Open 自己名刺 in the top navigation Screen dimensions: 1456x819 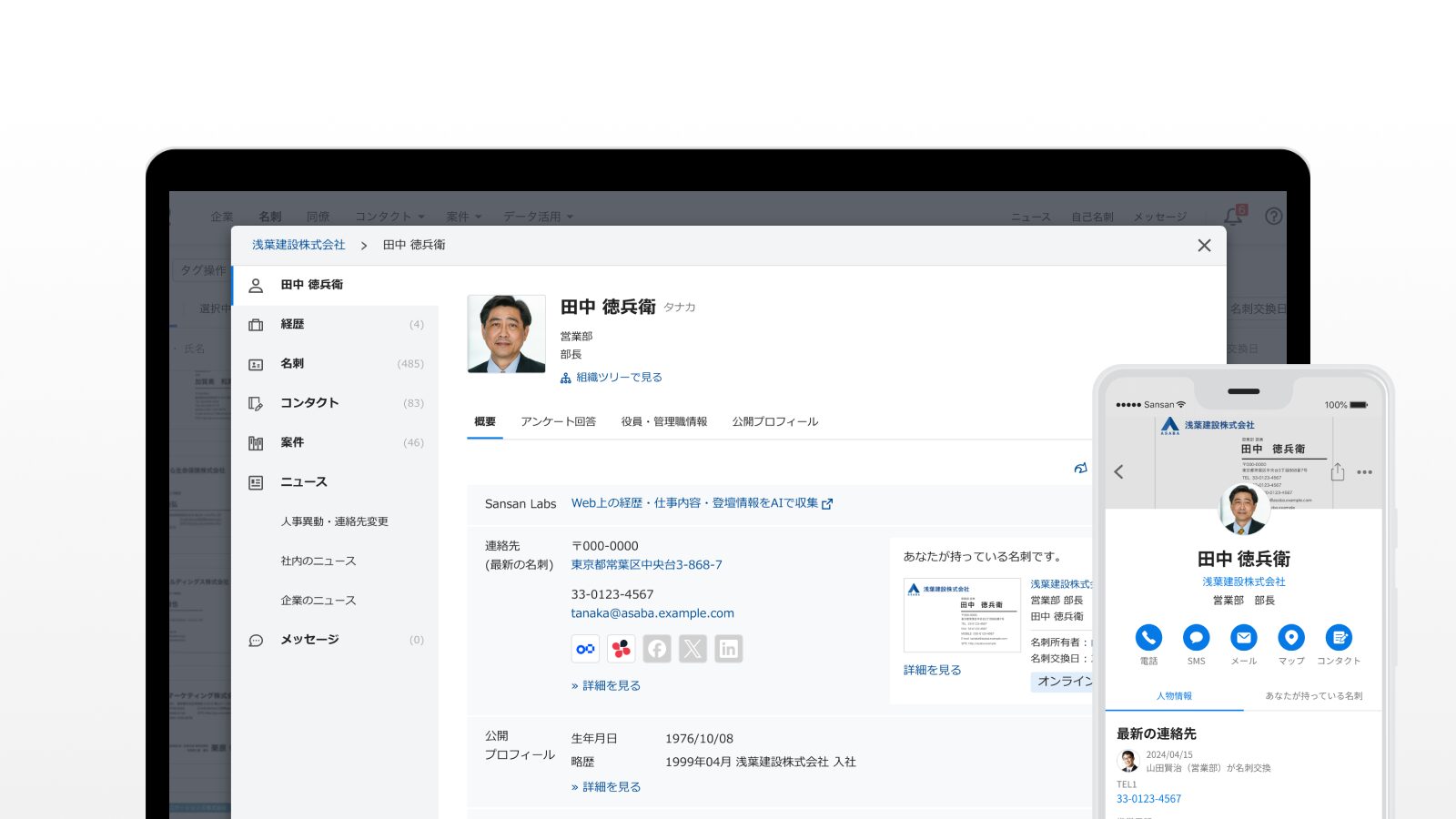click(x=1092, y=217)
